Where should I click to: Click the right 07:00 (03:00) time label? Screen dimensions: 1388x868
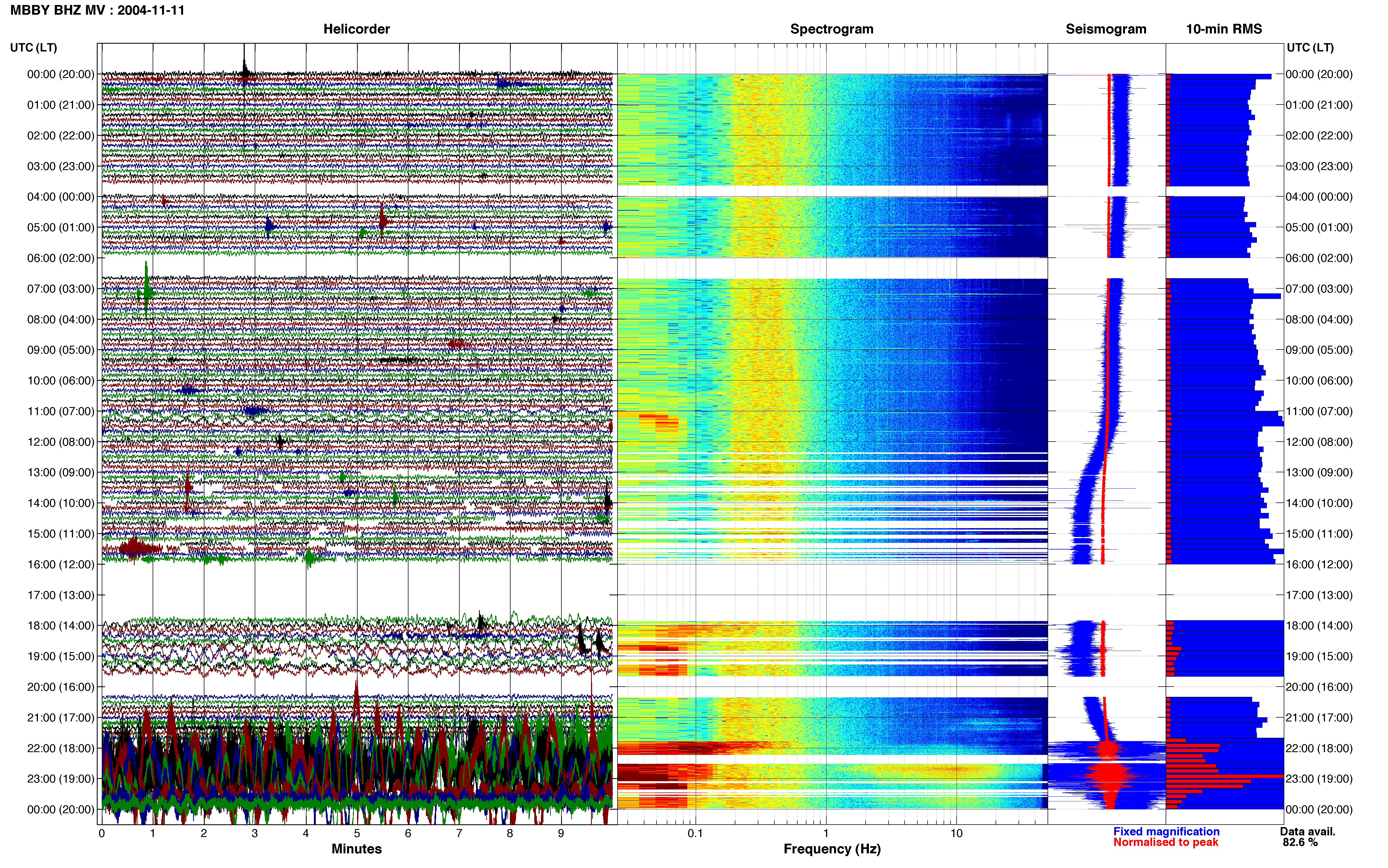[1319, 288]
